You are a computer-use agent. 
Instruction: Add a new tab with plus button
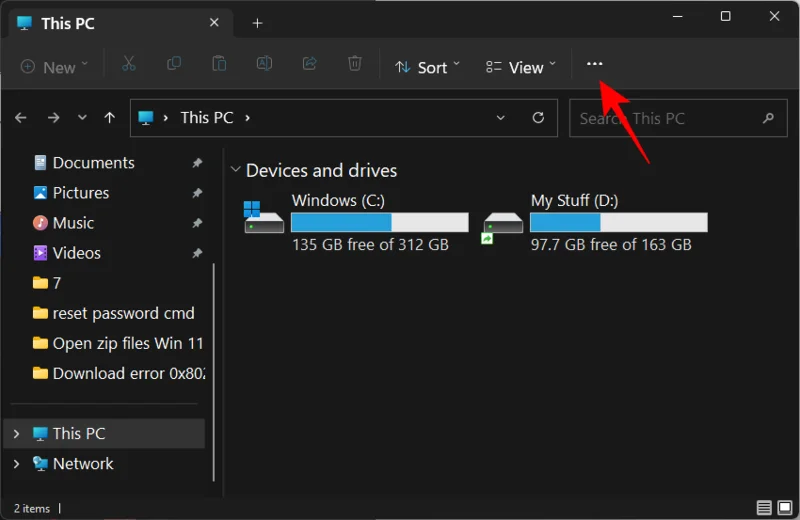tap(258, 23)
